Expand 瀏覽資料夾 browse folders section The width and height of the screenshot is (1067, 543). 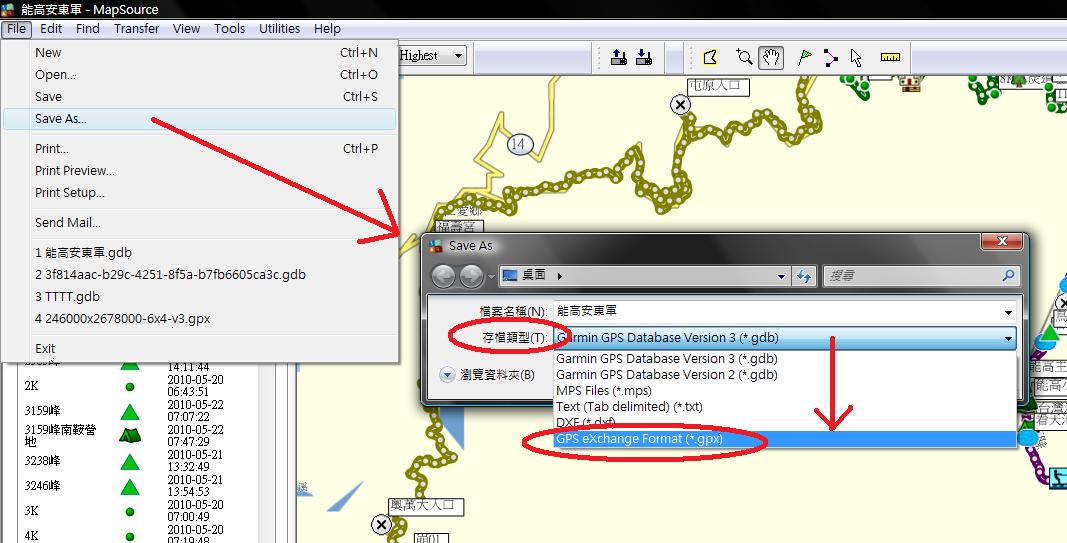coord(449,375)
